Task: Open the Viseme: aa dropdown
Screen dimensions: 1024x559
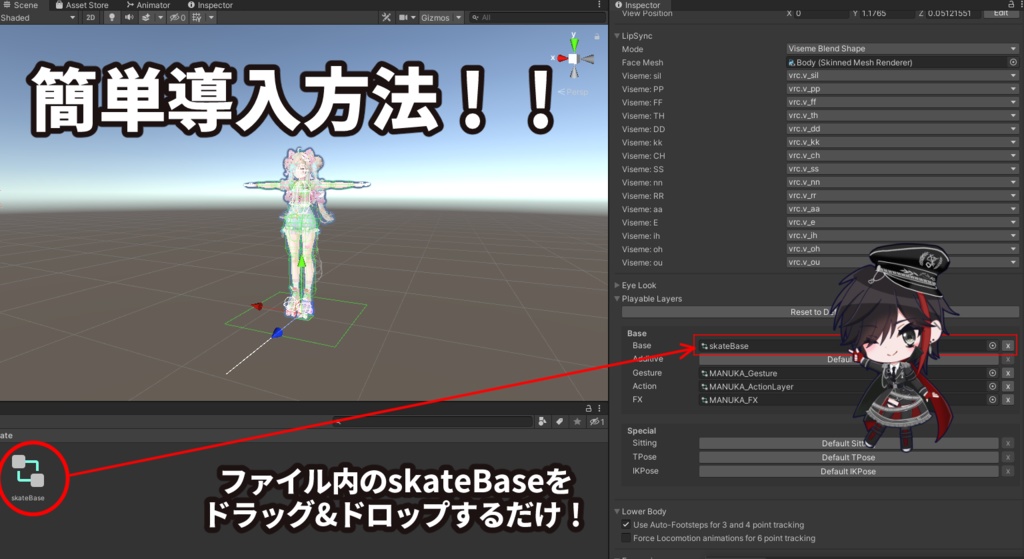Action: click(902, 209)
